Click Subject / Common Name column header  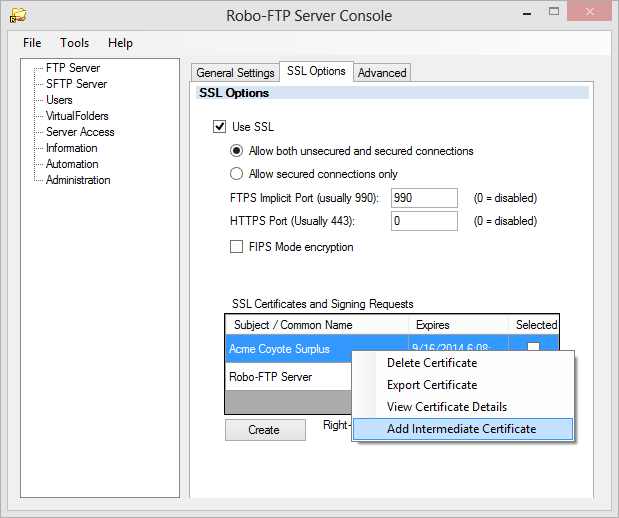click(x=317, y=325)
